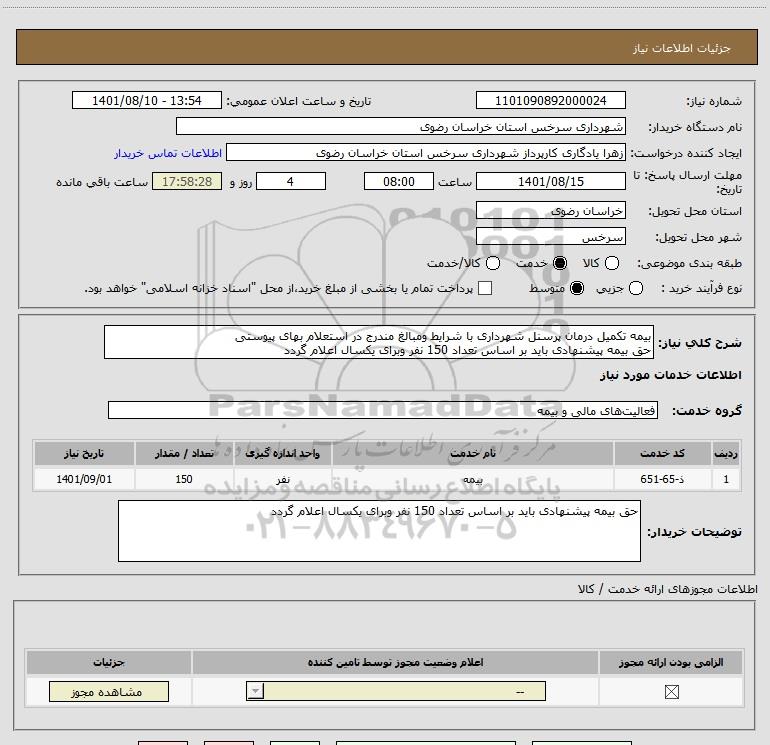Screen dimensions: 770x745
Task: Open the license status dropdown arrow
Action: [255, 691]
